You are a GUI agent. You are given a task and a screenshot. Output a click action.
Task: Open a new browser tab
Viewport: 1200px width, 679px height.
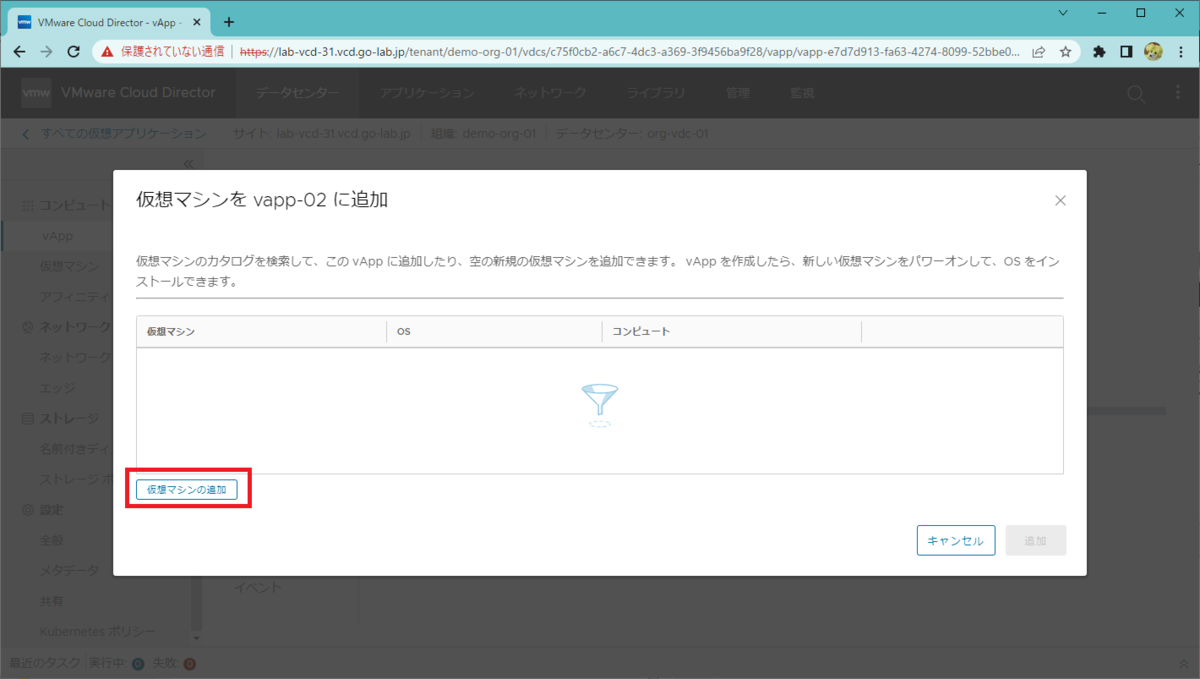pos(229,21)
